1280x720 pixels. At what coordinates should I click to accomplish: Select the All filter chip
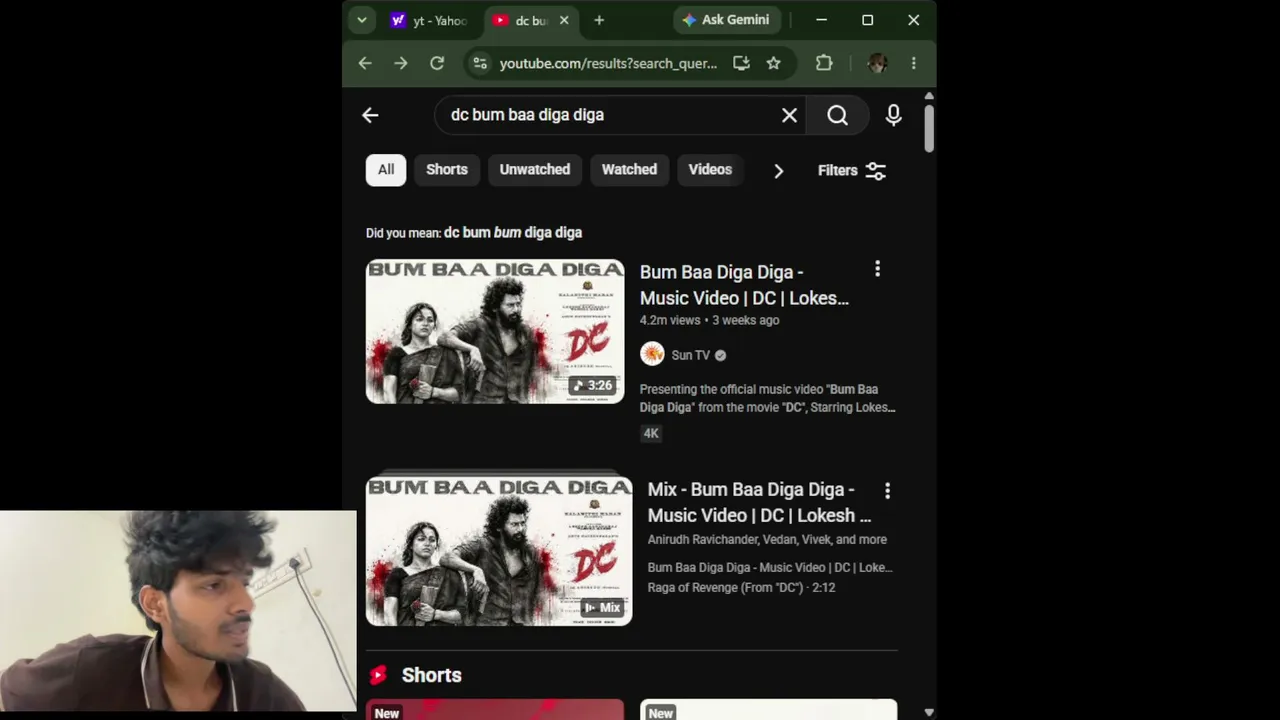pyautogui.click(x=386, y=170)
